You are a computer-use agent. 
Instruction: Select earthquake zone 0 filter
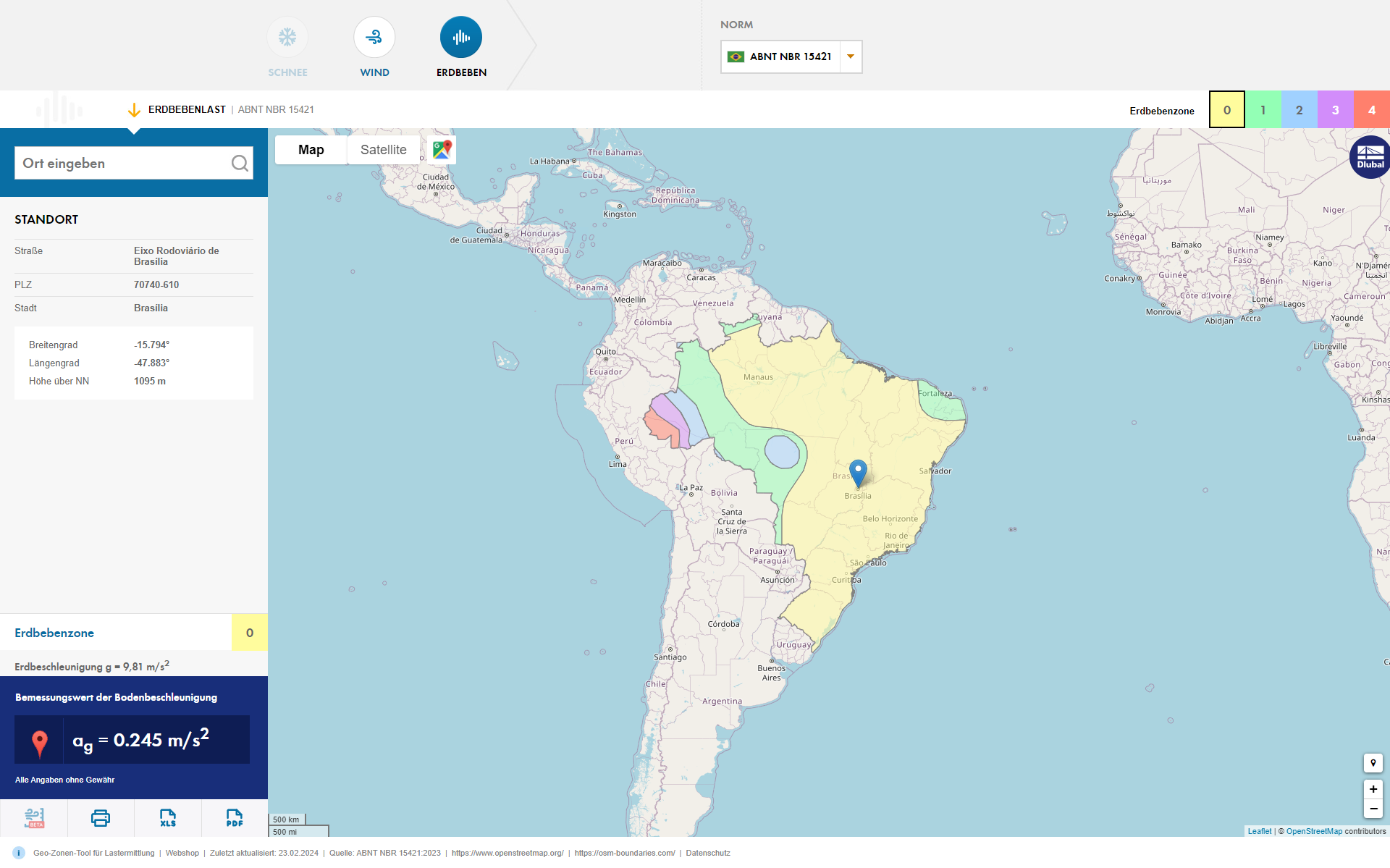[1226, 109]
